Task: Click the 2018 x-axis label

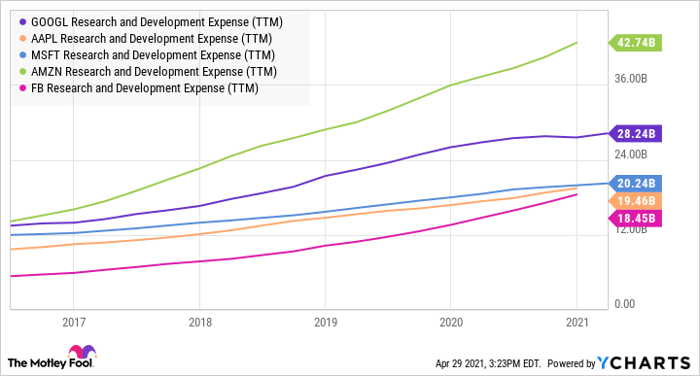Action: [200, 322]
